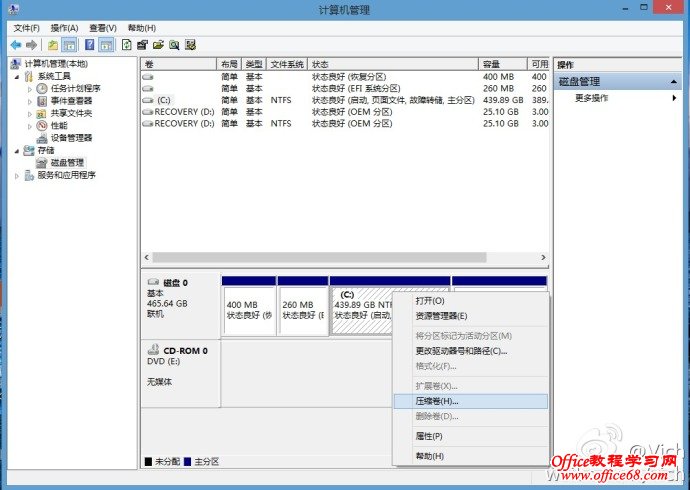The height and width of the screenshot is (490, 690).
Task: Click the Help question-mark toolbar icon
Action: [89, 45]
